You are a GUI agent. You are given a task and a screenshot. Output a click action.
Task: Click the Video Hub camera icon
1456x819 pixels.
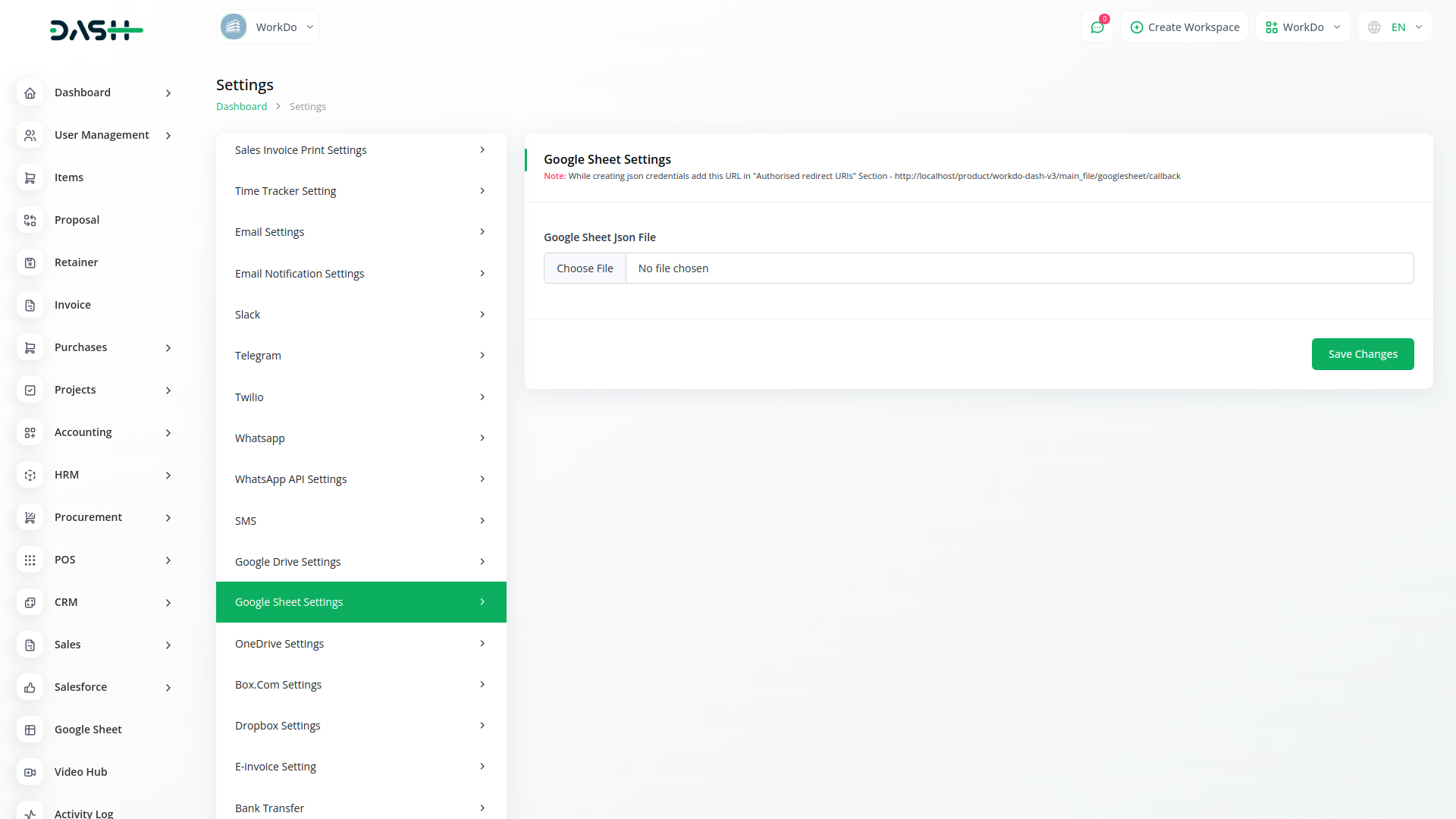pyautogui.click(x=30, y=772)
